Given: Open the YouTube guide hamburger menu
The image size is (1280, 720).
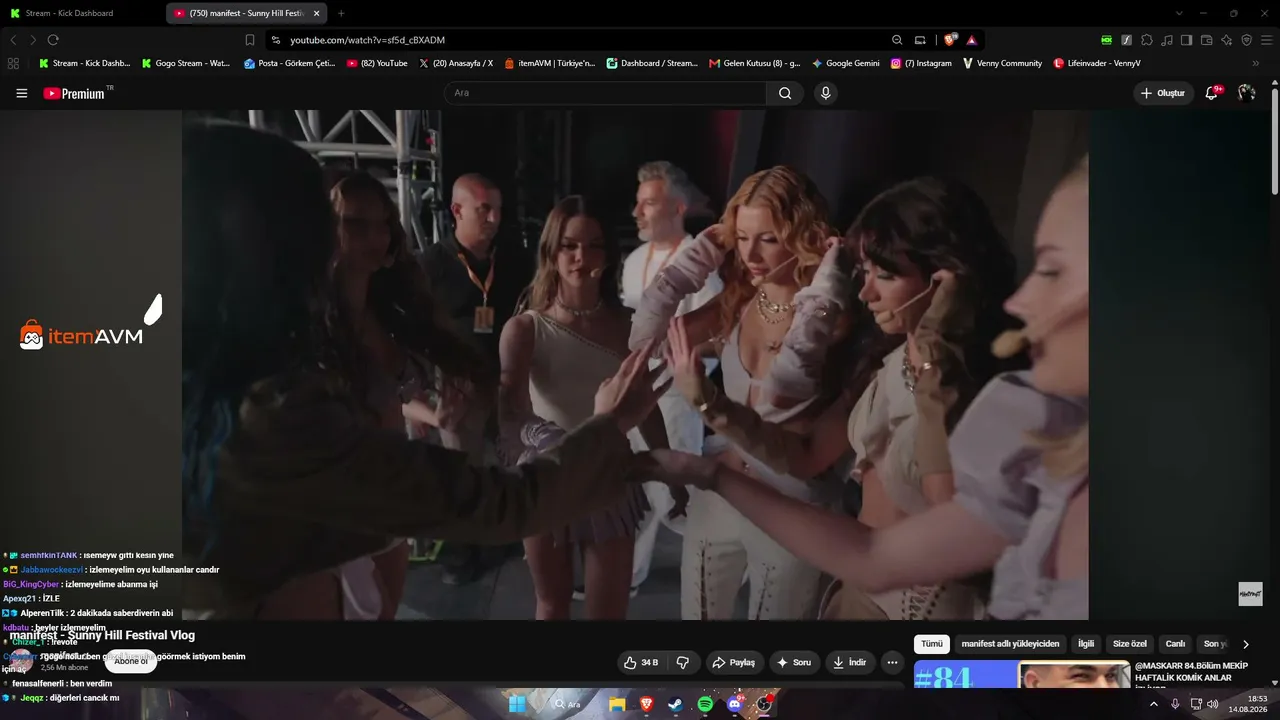Looking at the screenshot, I should [22, 93].
